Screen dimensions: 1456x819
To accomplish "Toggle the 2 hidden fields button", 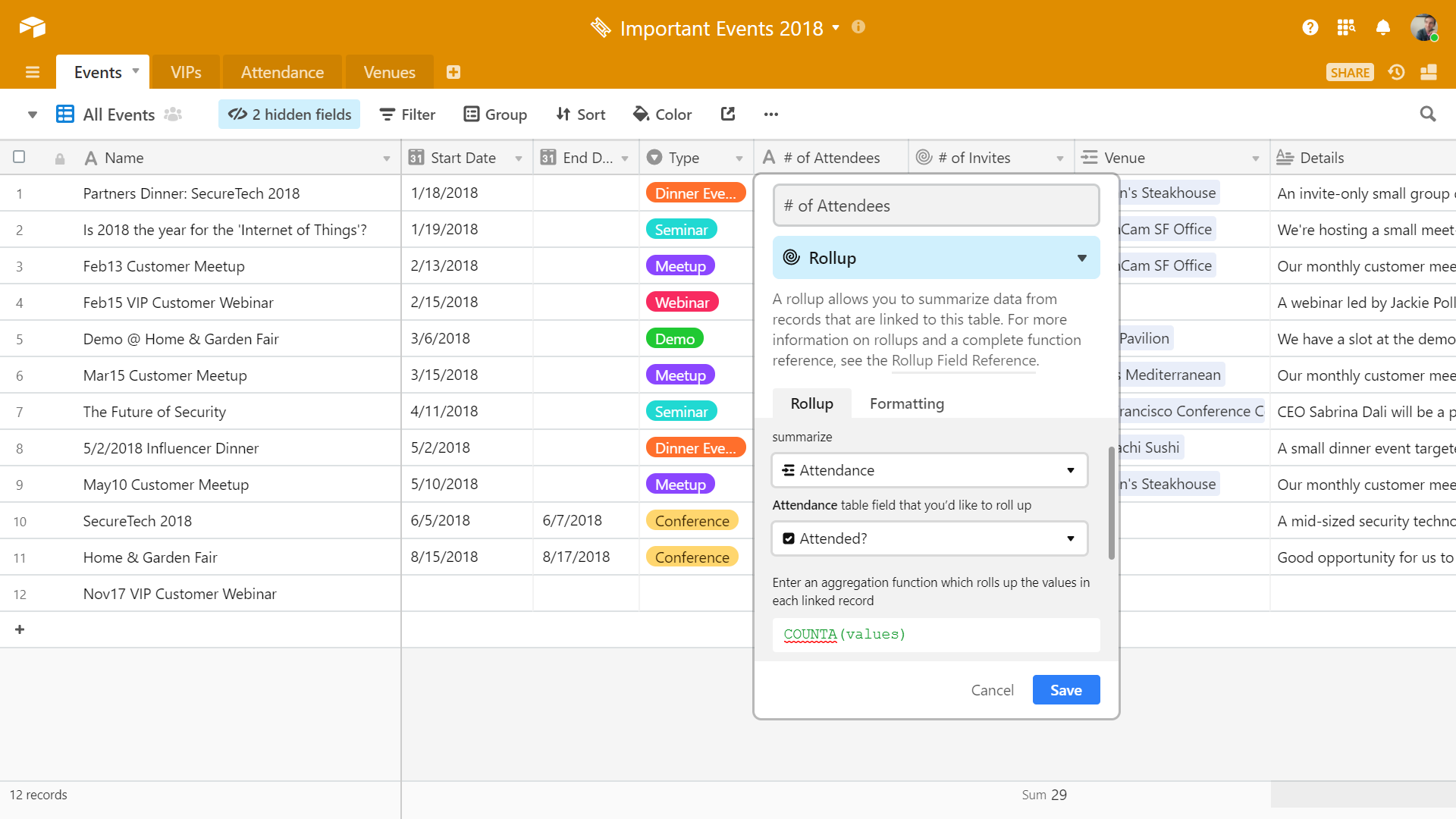I will (x=290, y=115).
